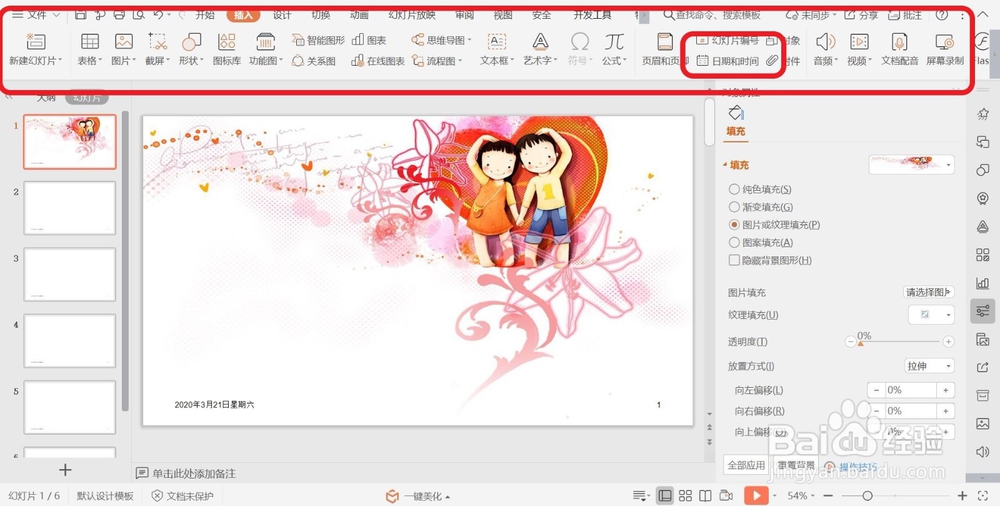Click the Picture (图片) insert icon
The width and height of the screenshot is (1000, 506).
point(124,42)
